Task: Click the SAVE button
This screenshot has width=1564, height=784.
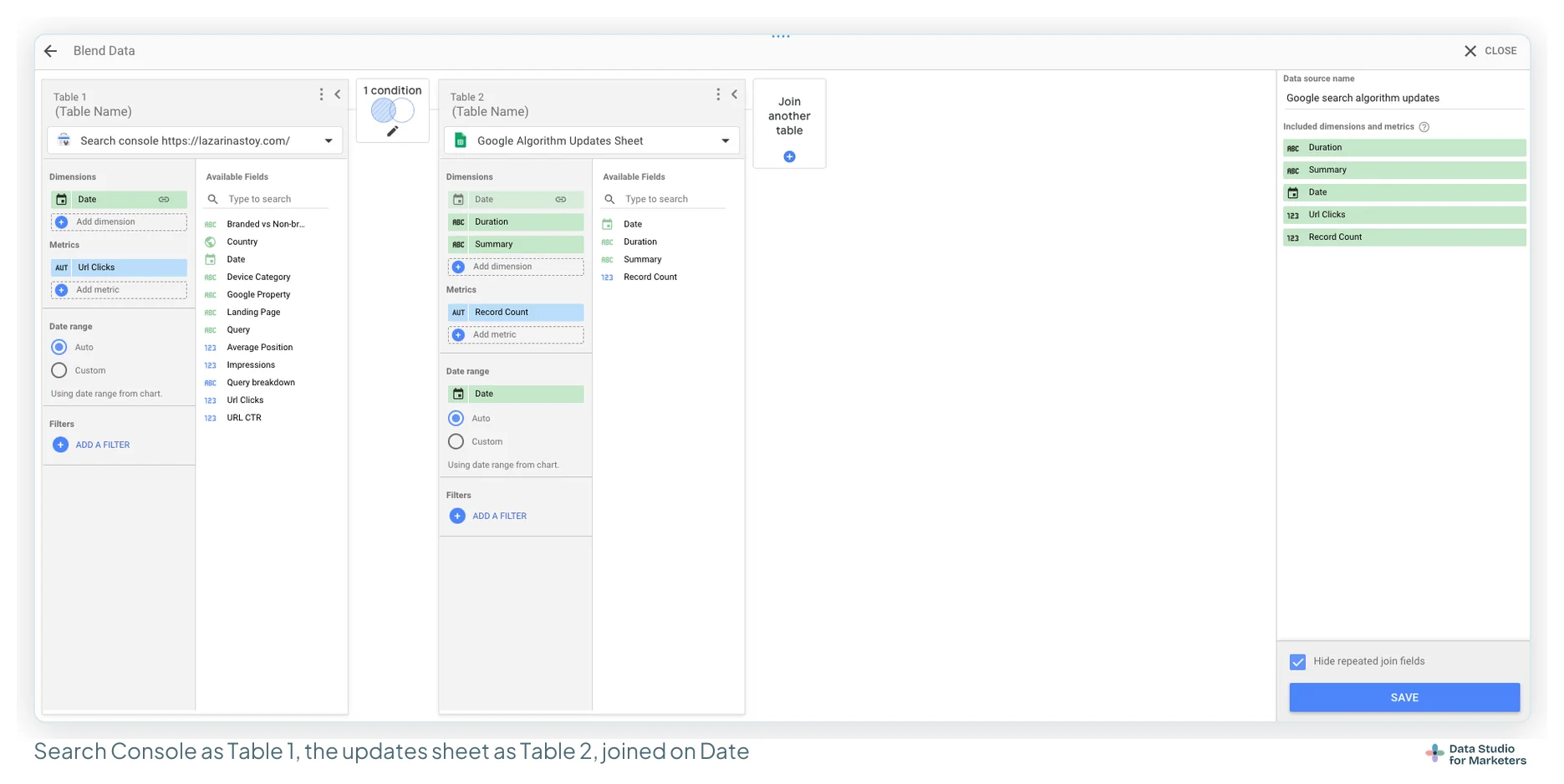Action: tap(1404, 698)
